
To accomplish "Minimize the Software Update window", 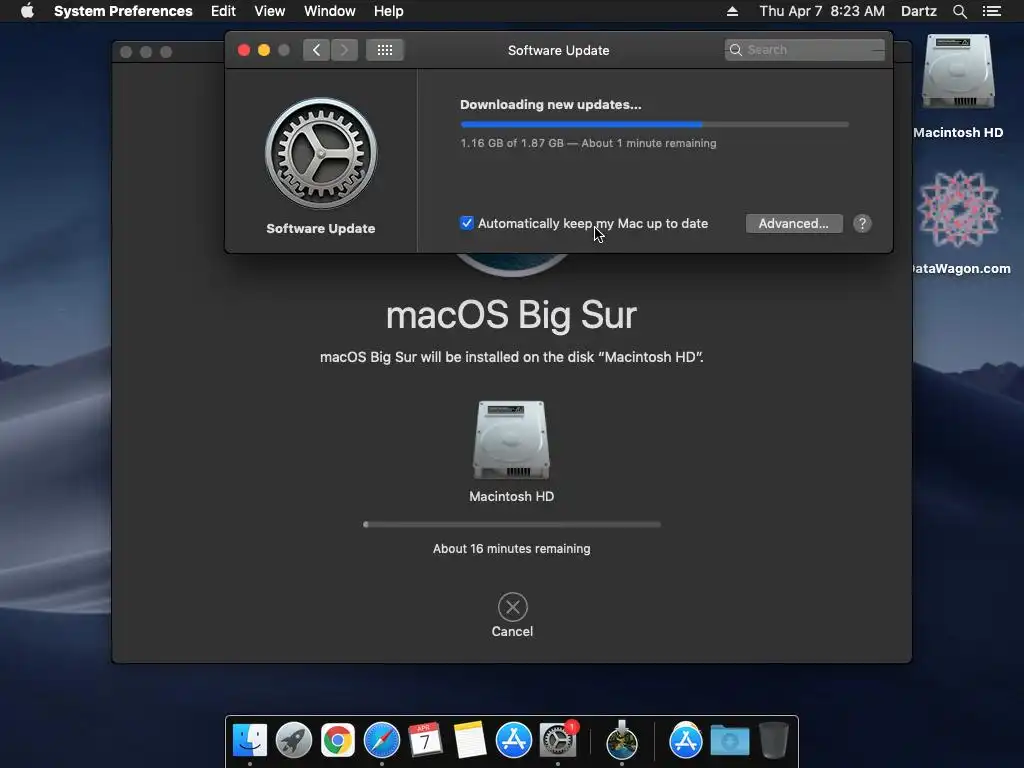I will tap(264, 50).
